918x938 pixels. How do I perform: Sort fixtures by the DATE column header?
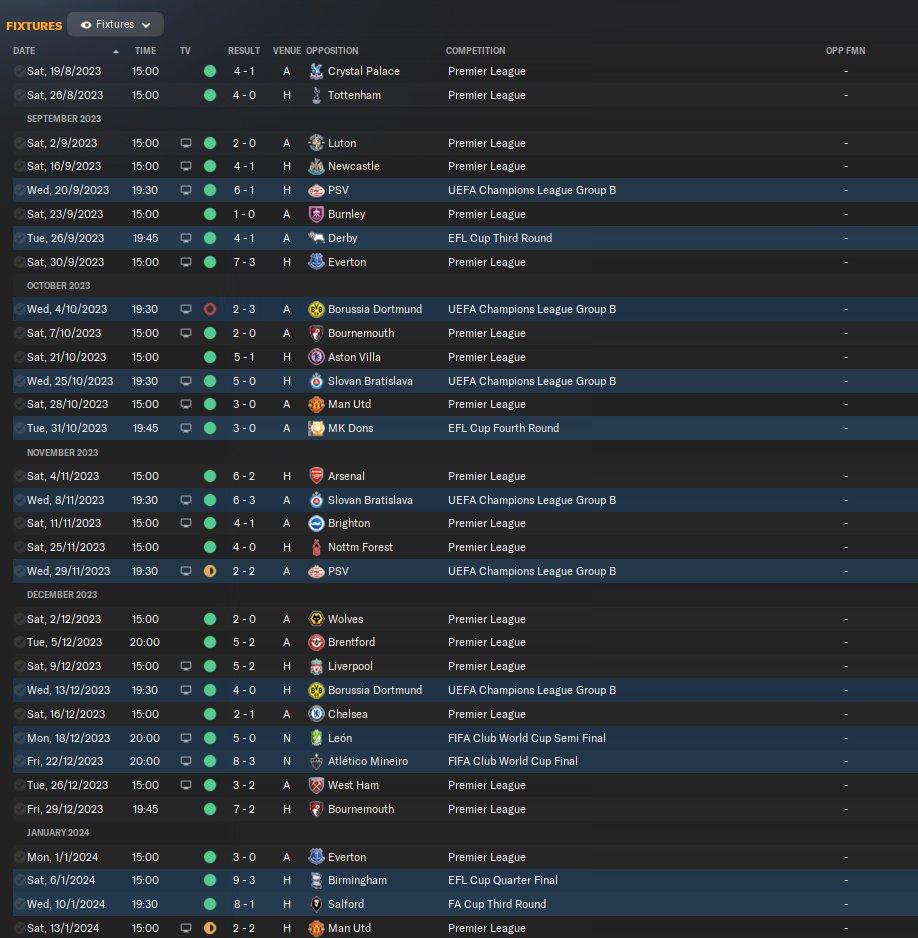24,51
